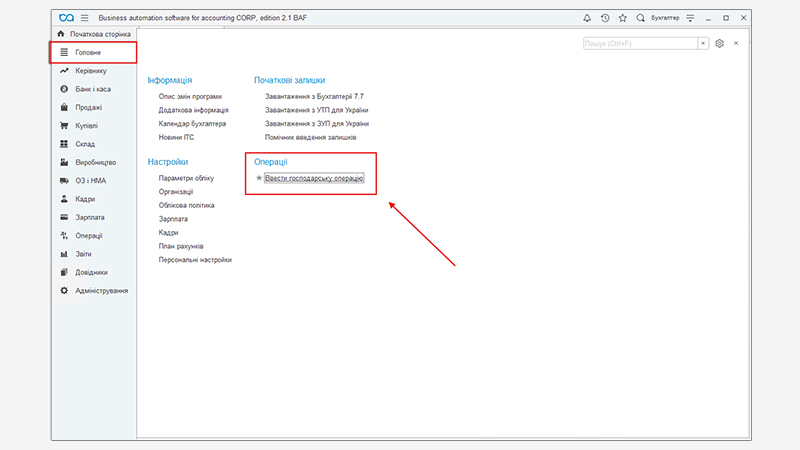Open the hamburger main menu icon
The width and height of the screenshot is (800, 450).
click(84, 18)
